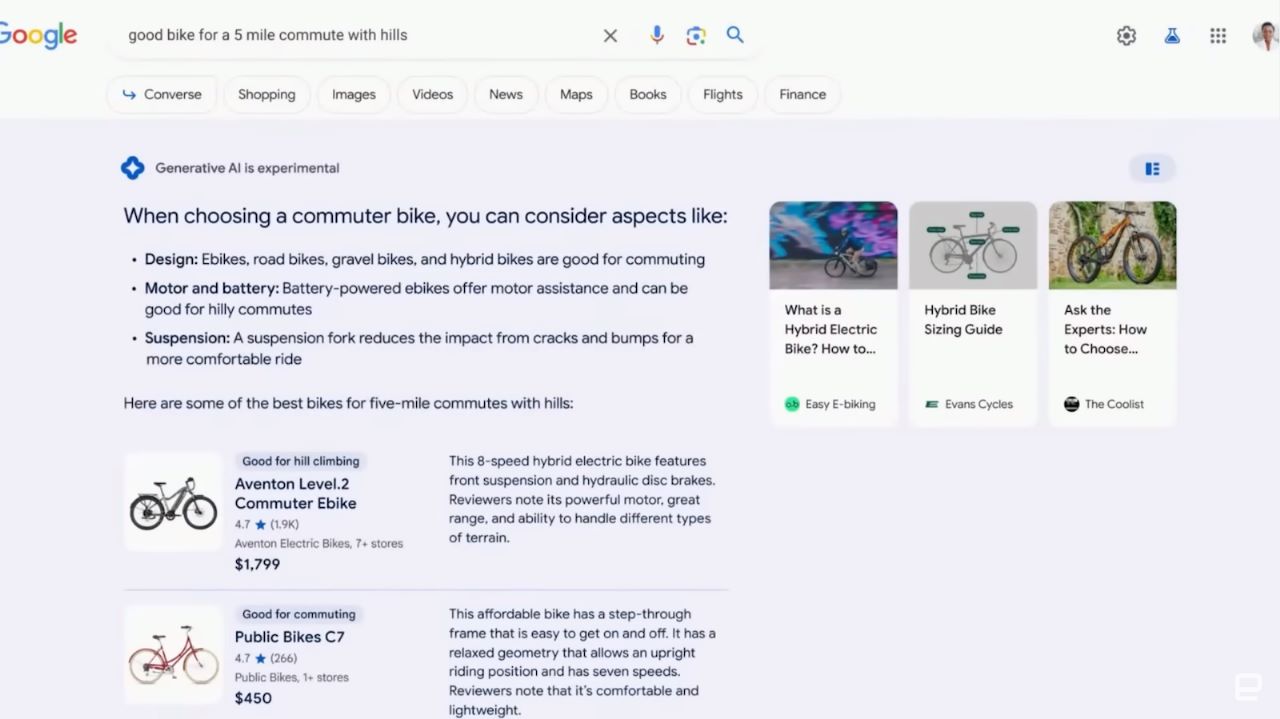
Task: Open the Google apps grid
Action: [1217, 36]
